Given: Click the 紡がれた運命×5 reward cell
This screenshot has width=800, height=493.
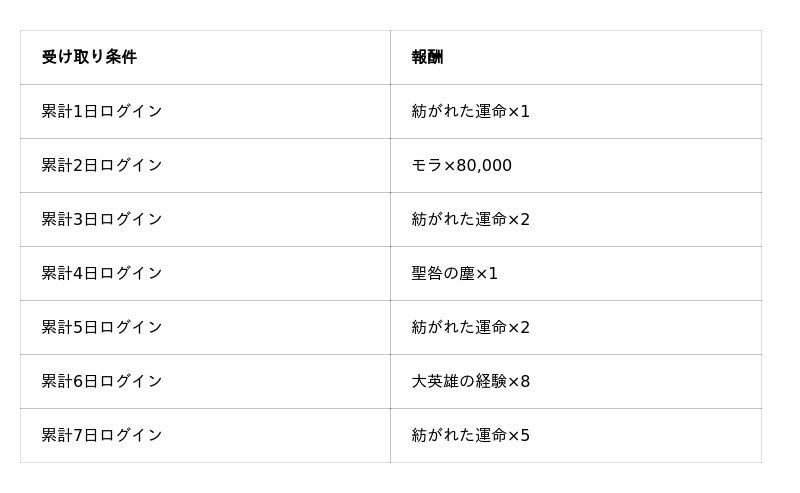Looking at the screenshot, I should coord(470,435).
